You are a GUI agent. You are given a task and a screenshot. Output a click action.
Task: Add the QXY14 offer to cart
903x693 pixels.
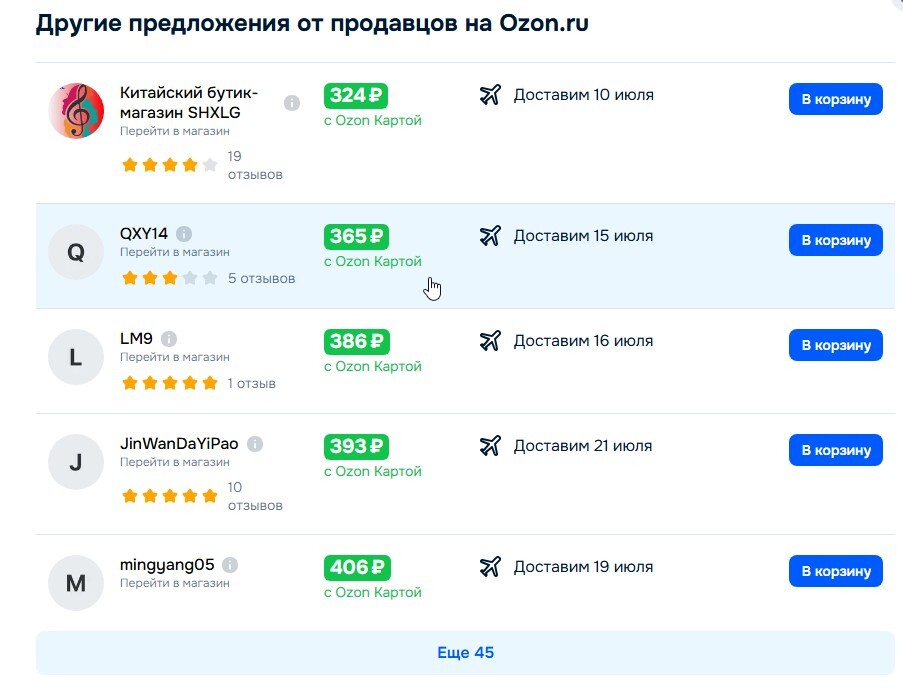tap(835, 240)
